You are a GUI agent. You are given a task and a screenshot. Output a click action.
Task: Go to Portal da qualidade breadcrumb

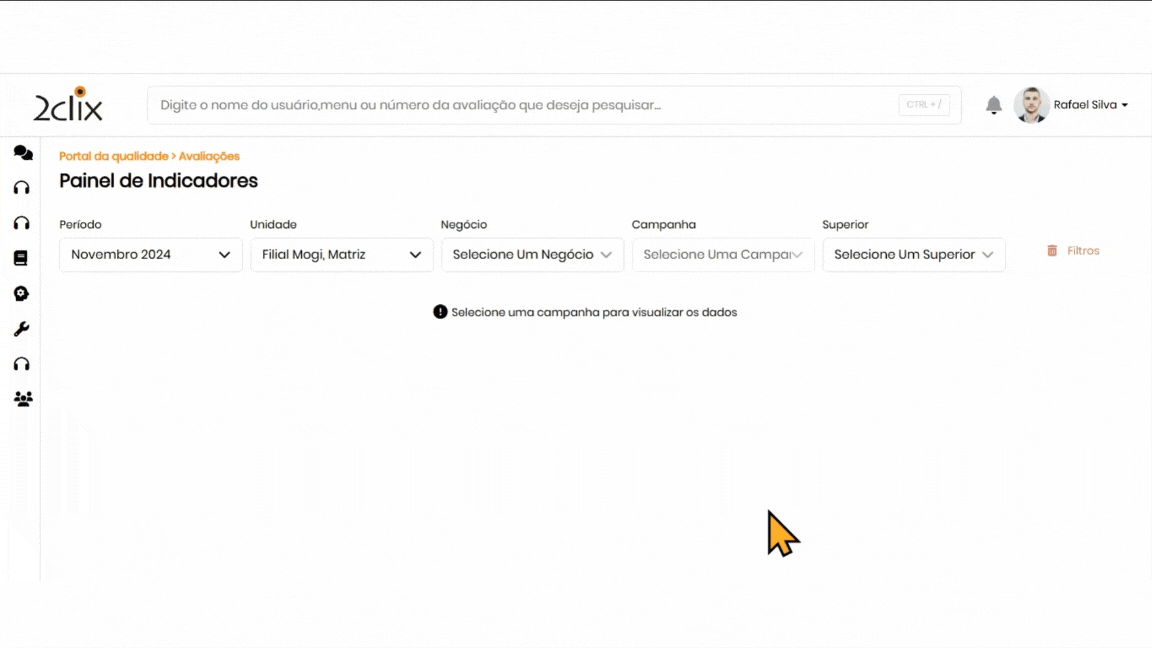point(113,156)
